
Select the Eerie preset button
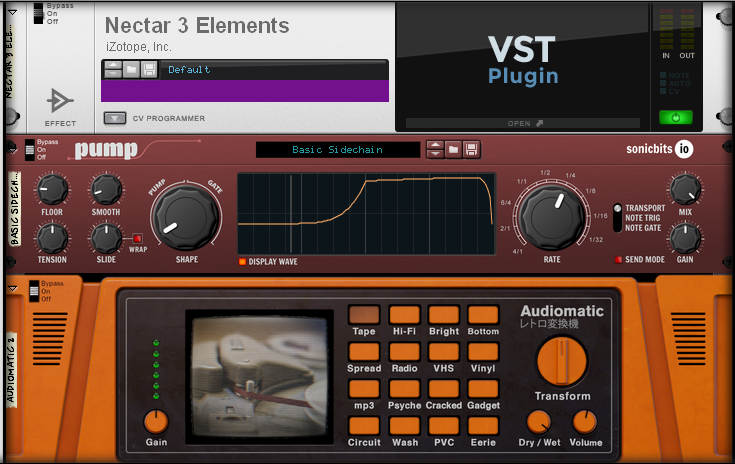pos(483,426)
